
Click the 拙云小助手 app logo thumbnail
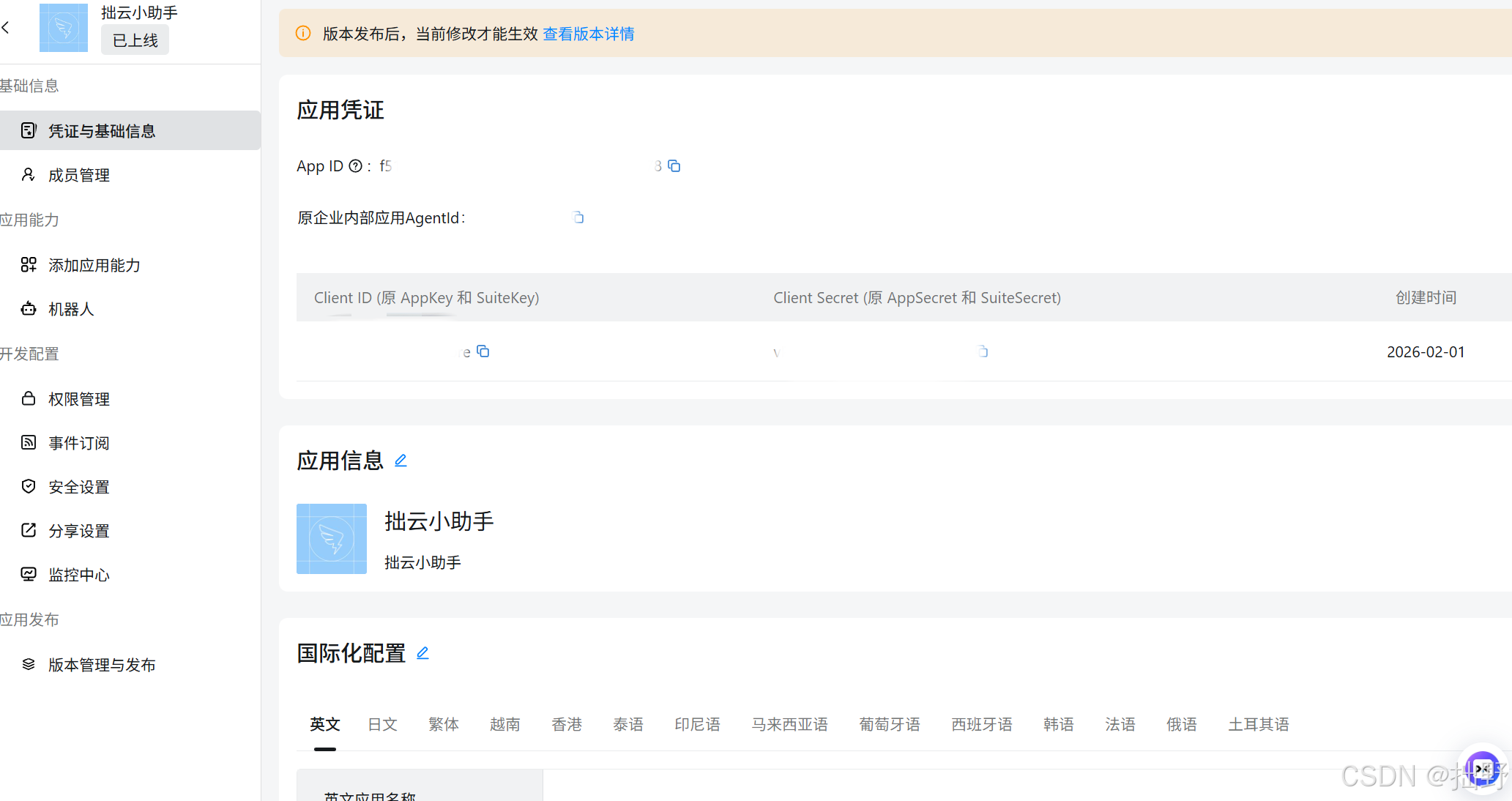pyautogui.click(x=64, y=28)
